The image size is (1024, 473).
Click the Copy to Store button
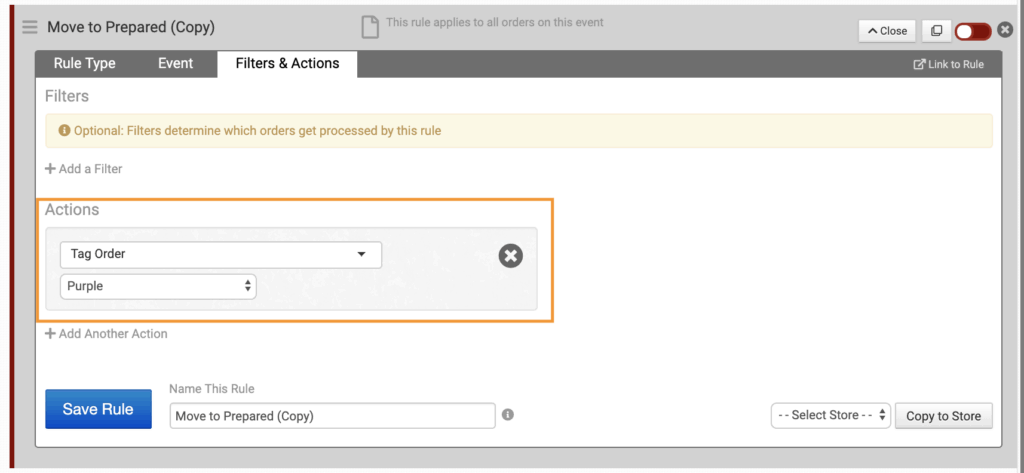pyautogui.click(x=943, y=416)
